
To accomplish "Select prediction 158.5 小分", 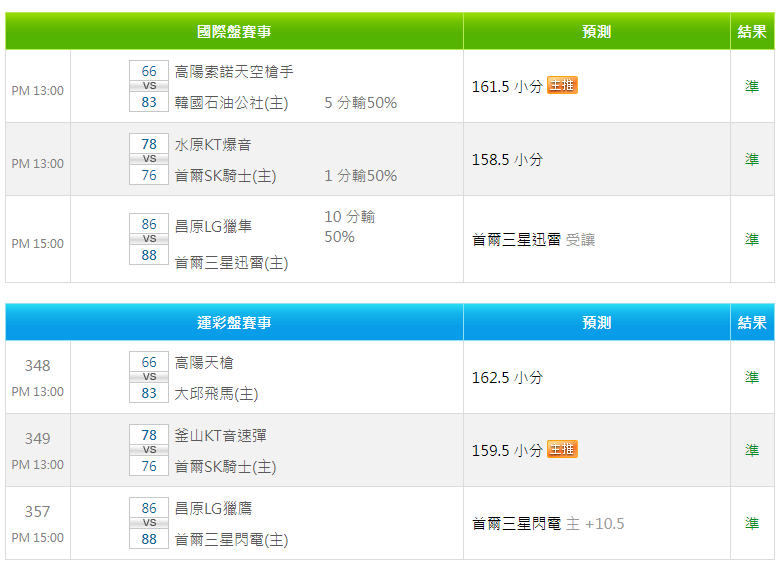I will click(x=507, y=159).
